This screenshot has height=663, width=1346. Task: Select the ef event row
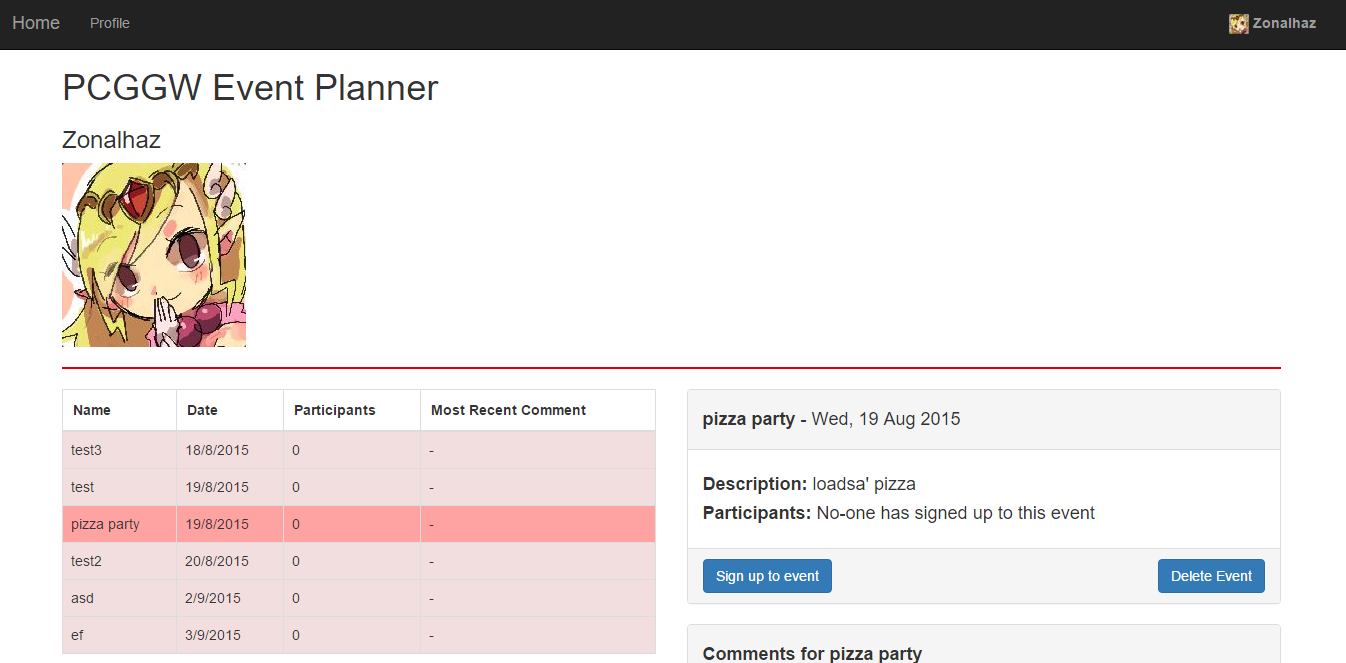click(x=359, y=635)
